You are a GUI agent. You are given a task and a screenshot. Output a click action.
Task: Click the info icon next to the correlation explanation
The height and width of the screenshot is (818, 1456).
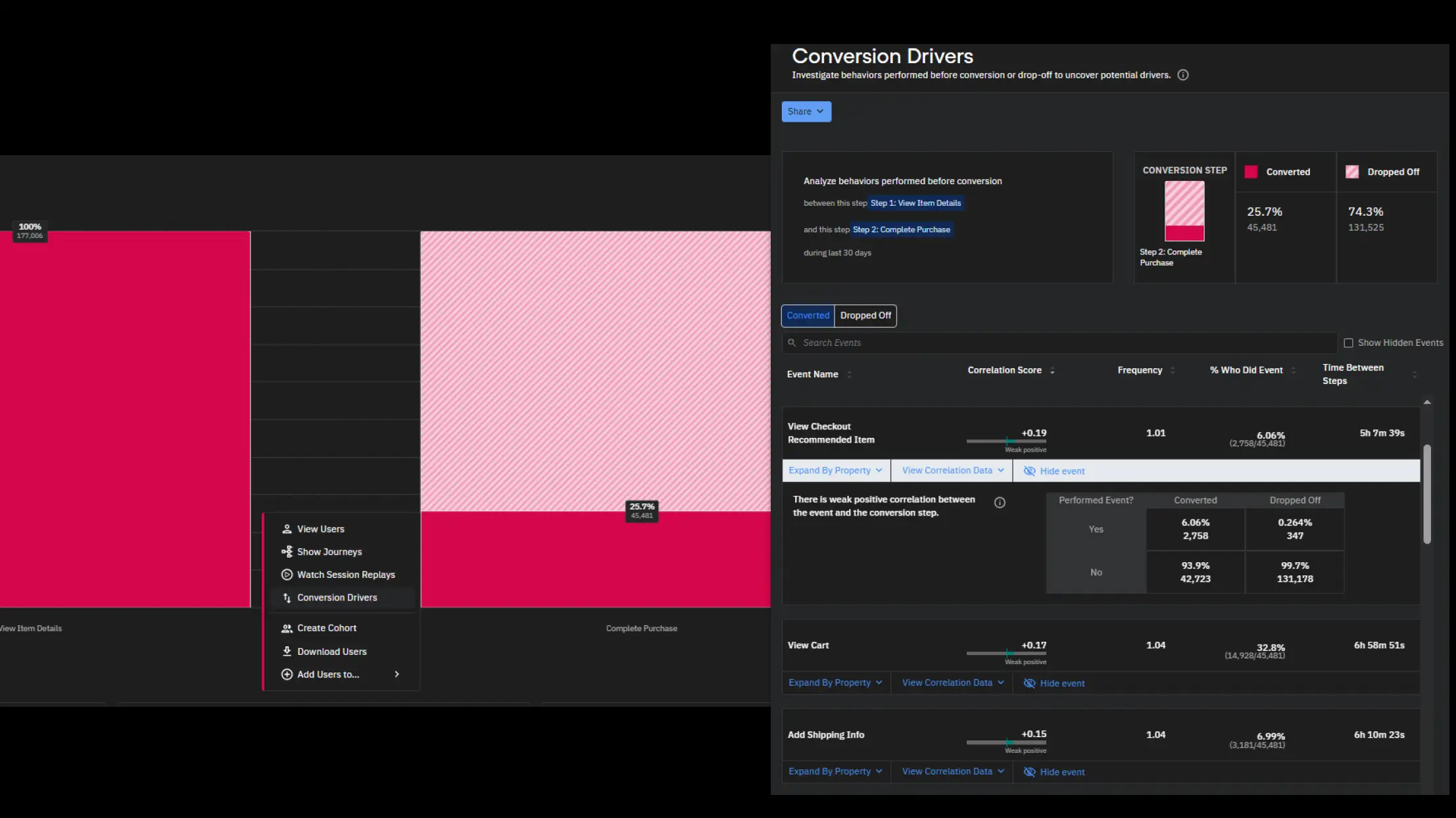point(1000,503)
